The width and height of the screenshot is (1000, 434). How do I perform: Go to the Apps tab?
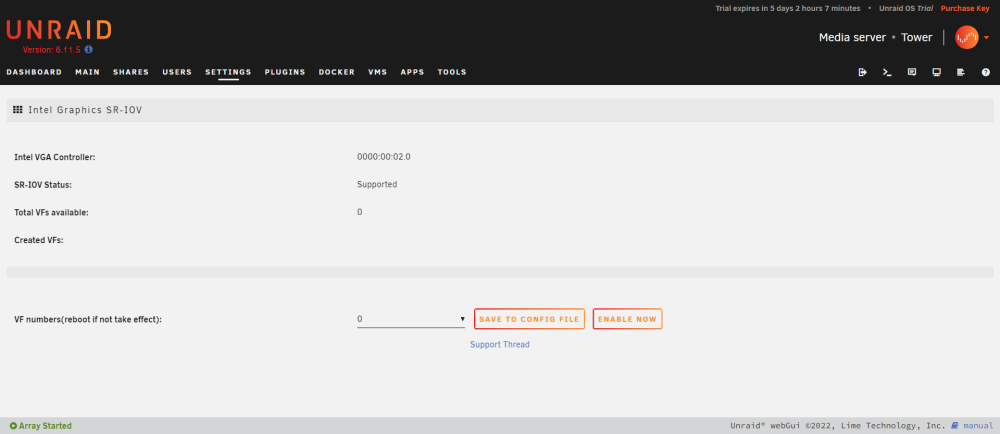412,72
